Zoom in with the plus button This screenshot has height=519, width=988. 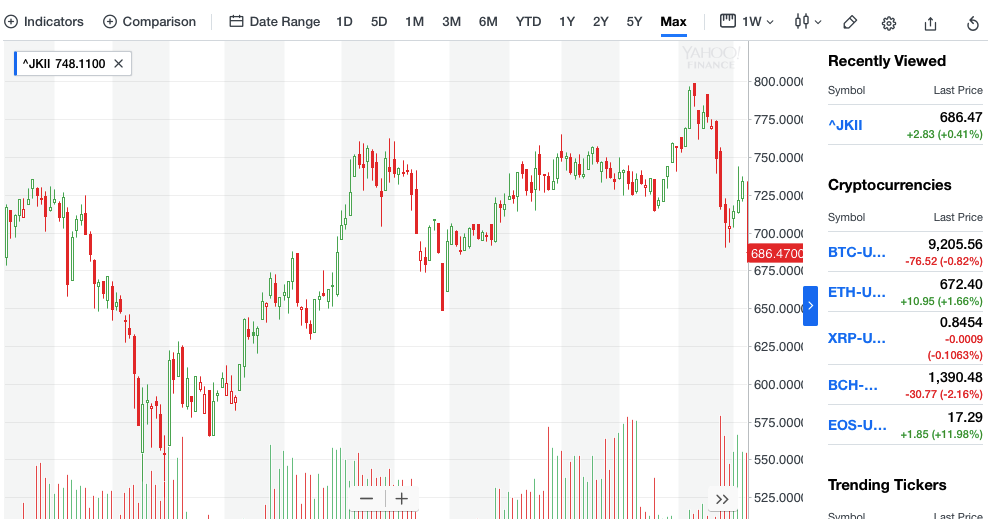pos(401,499)
